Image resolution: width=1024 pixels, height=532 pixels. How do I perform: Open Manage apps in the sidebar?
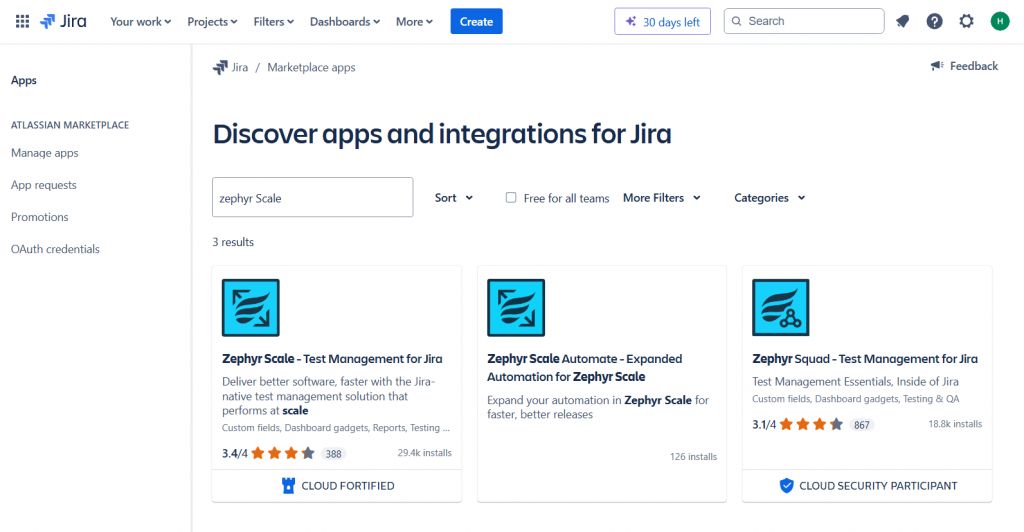[x=44, y=153]
